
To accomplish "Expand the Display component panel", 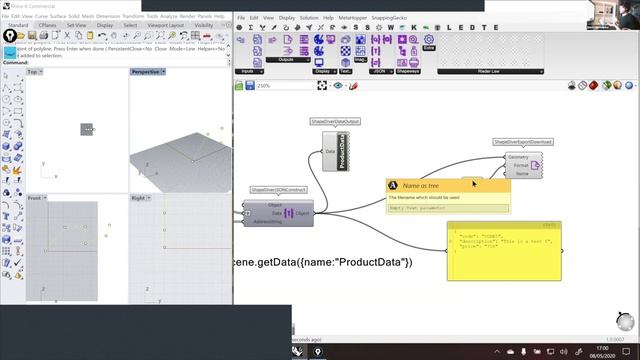I will pos(325,71).
